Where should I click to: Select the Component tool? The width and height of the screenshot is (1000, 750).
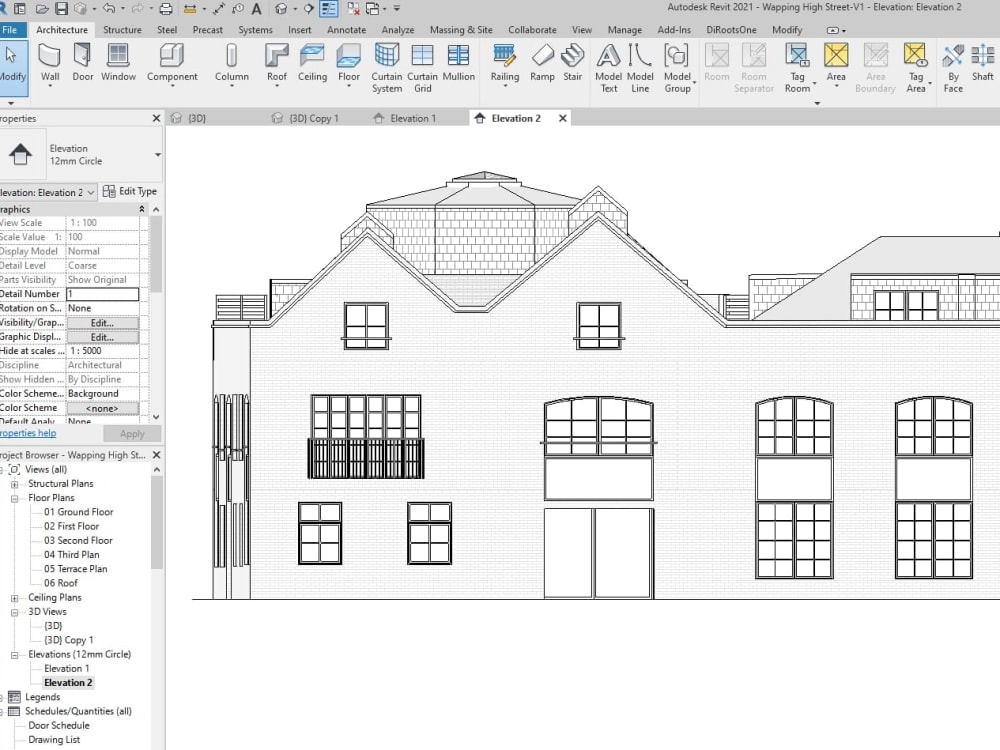point(172,64)
